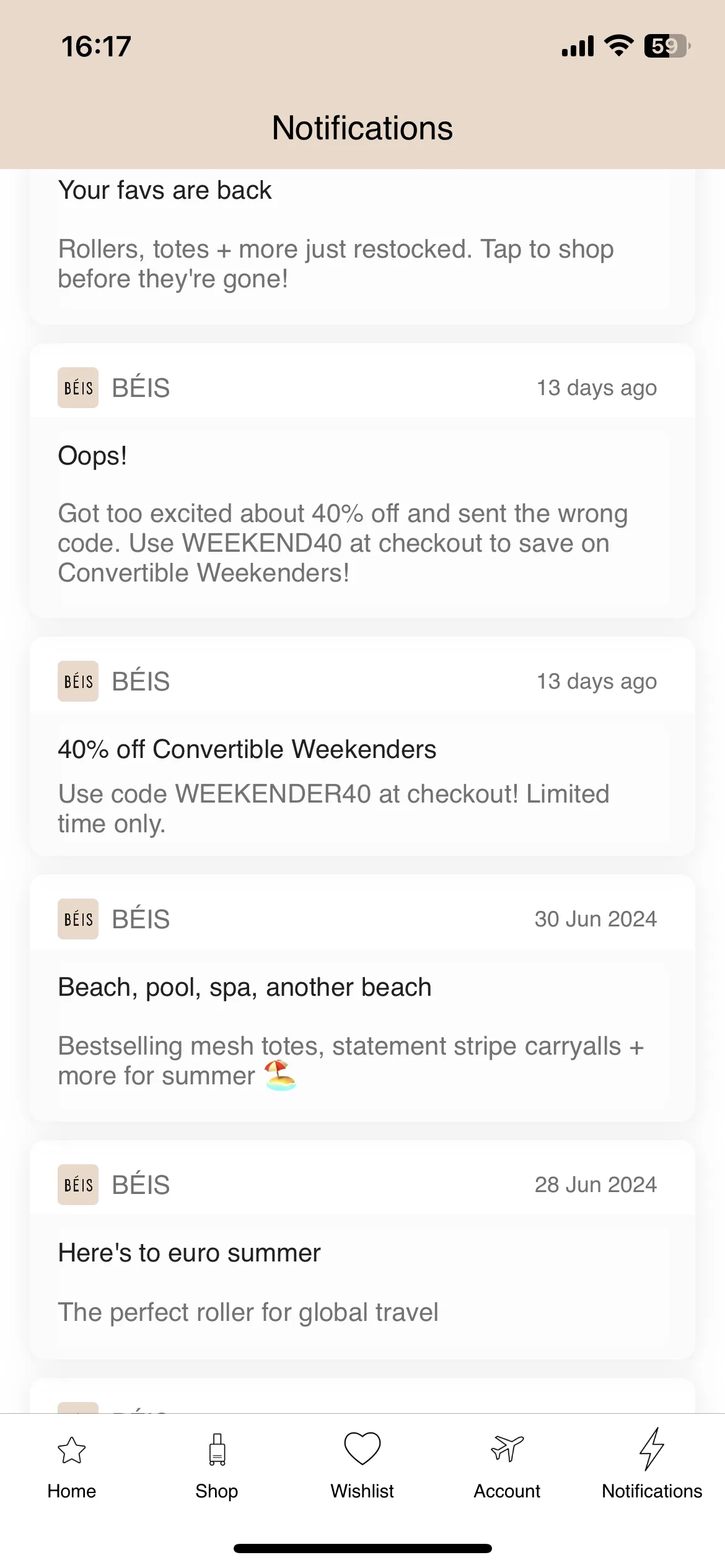Tap BÉIS logo on 30 Jun 2024 notification
Viewport: 725px width, 1568px height.
pos(78,919)
